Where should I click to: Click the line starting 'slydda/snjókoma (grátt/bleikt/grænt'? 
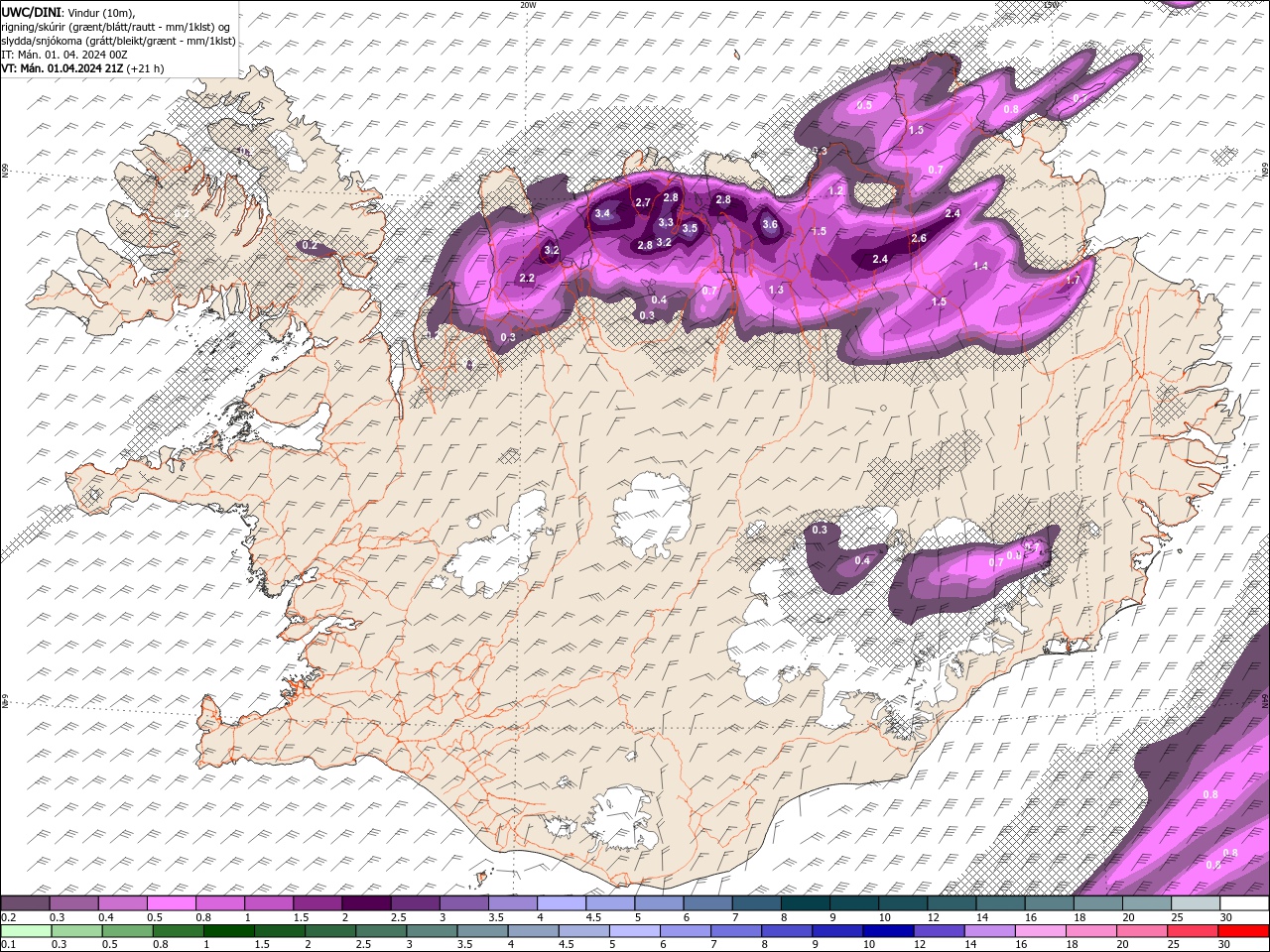(118, 41)
